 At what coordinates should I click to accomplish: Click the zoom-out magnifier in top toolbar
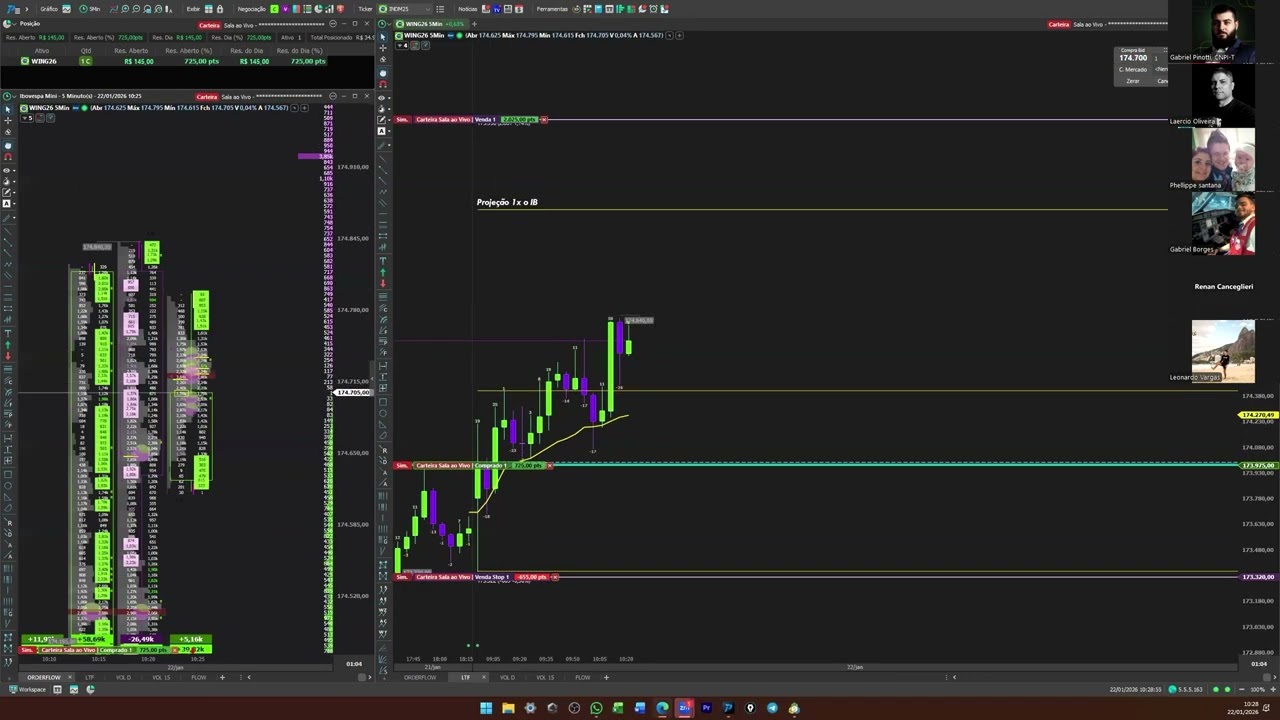click(x=136, y=9)
